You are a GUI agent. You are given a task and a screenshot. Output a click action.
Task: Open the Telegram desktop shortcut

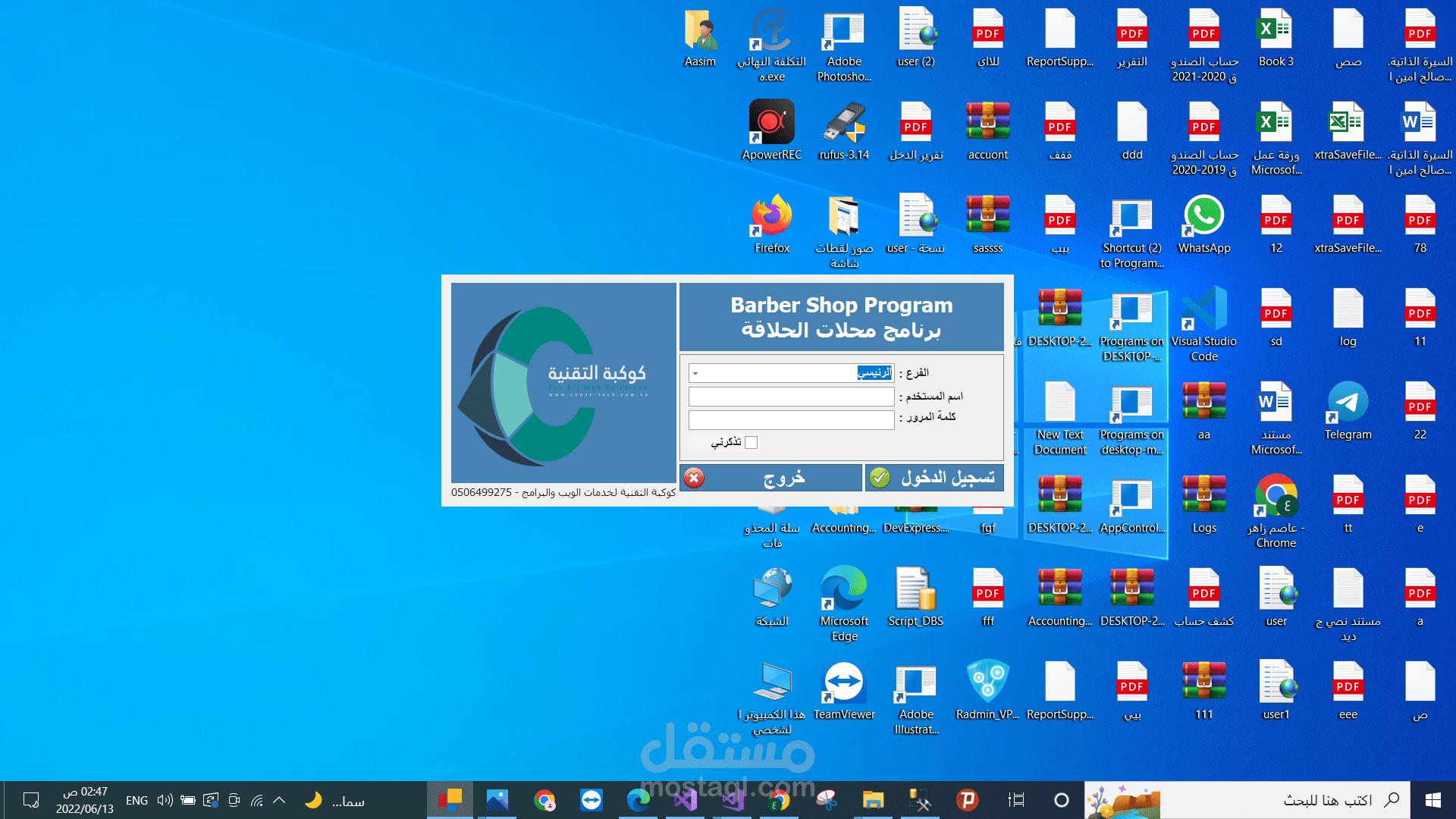point(1348,404)
